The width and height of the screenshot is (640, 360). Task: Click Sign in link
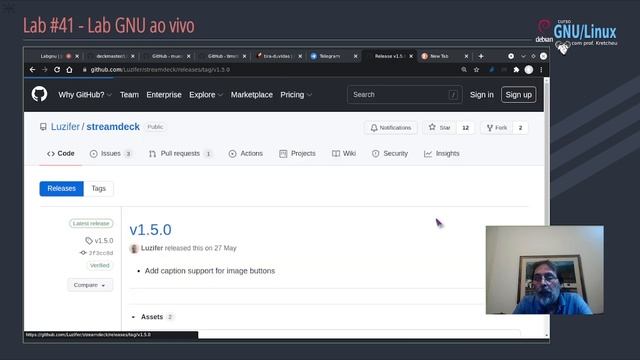(x=482, y=95)
